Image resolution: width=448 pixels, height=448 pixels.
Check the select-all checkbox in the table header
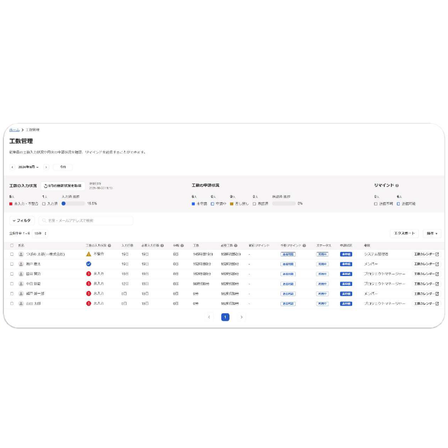[12, 245]
